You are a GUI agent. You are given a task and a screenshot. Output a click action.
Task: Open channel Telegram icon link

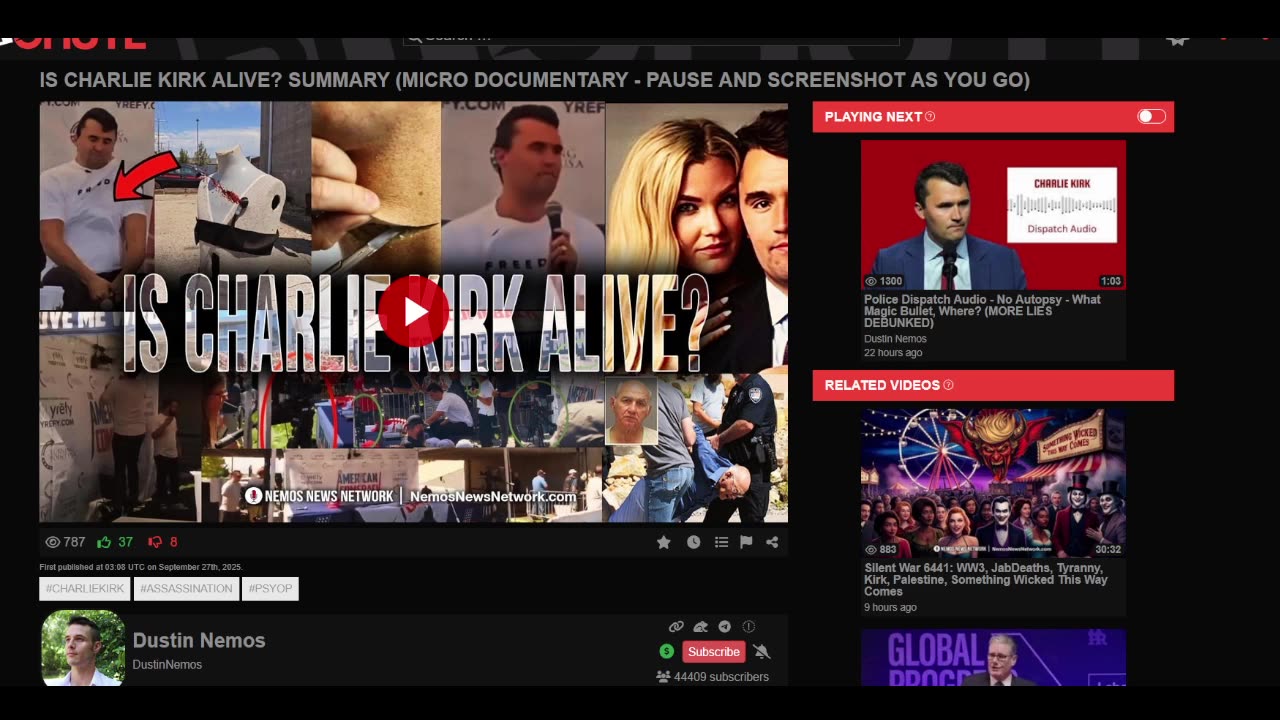click(724, 627)
